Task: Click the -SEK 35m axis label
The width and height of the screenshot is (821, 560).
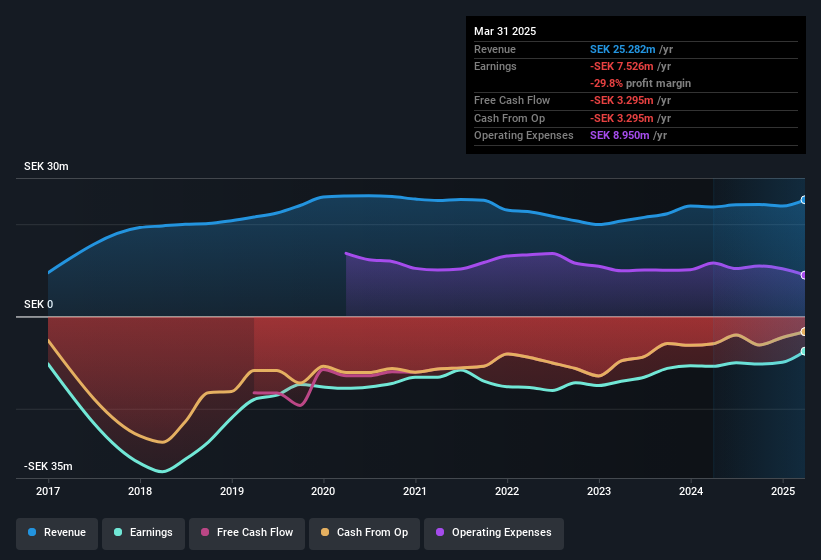Action: click(48, 466)
